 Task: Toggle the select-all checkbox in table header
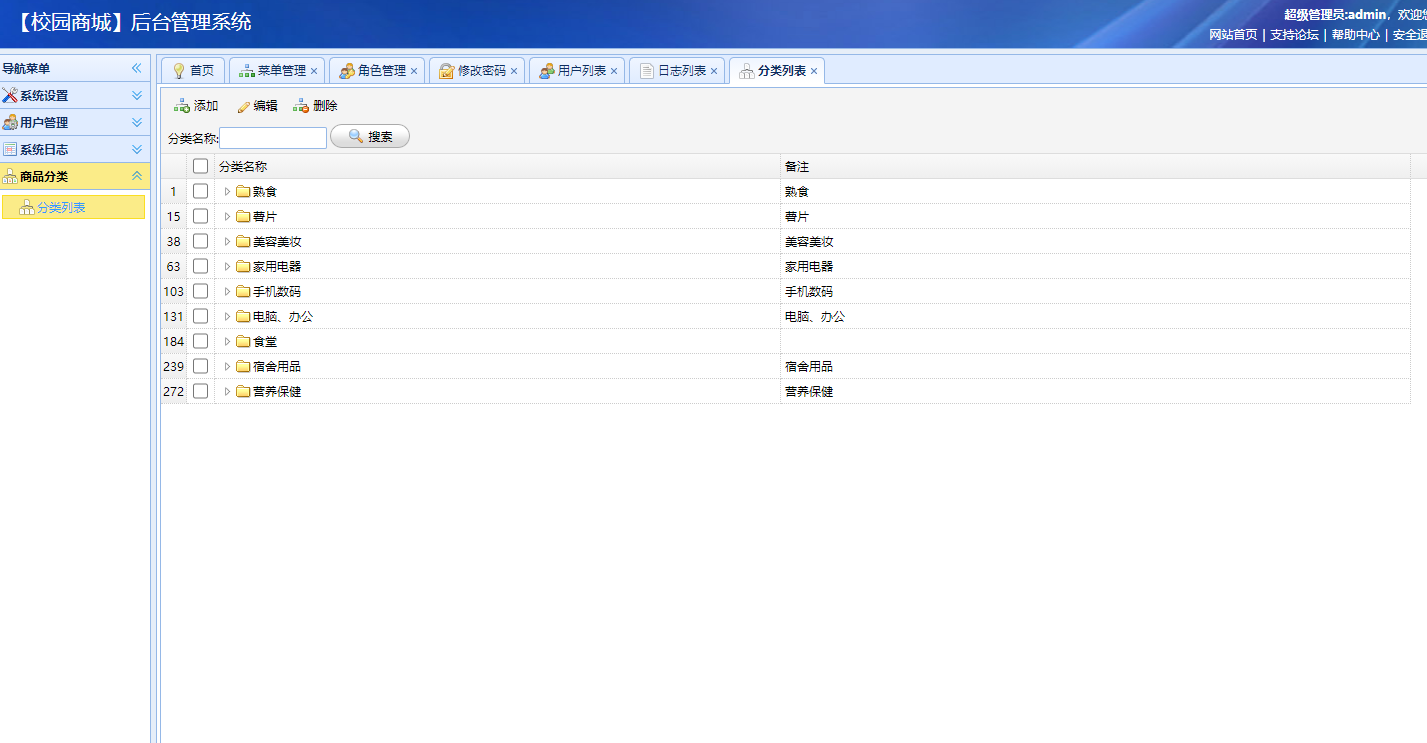pos(201,166)
